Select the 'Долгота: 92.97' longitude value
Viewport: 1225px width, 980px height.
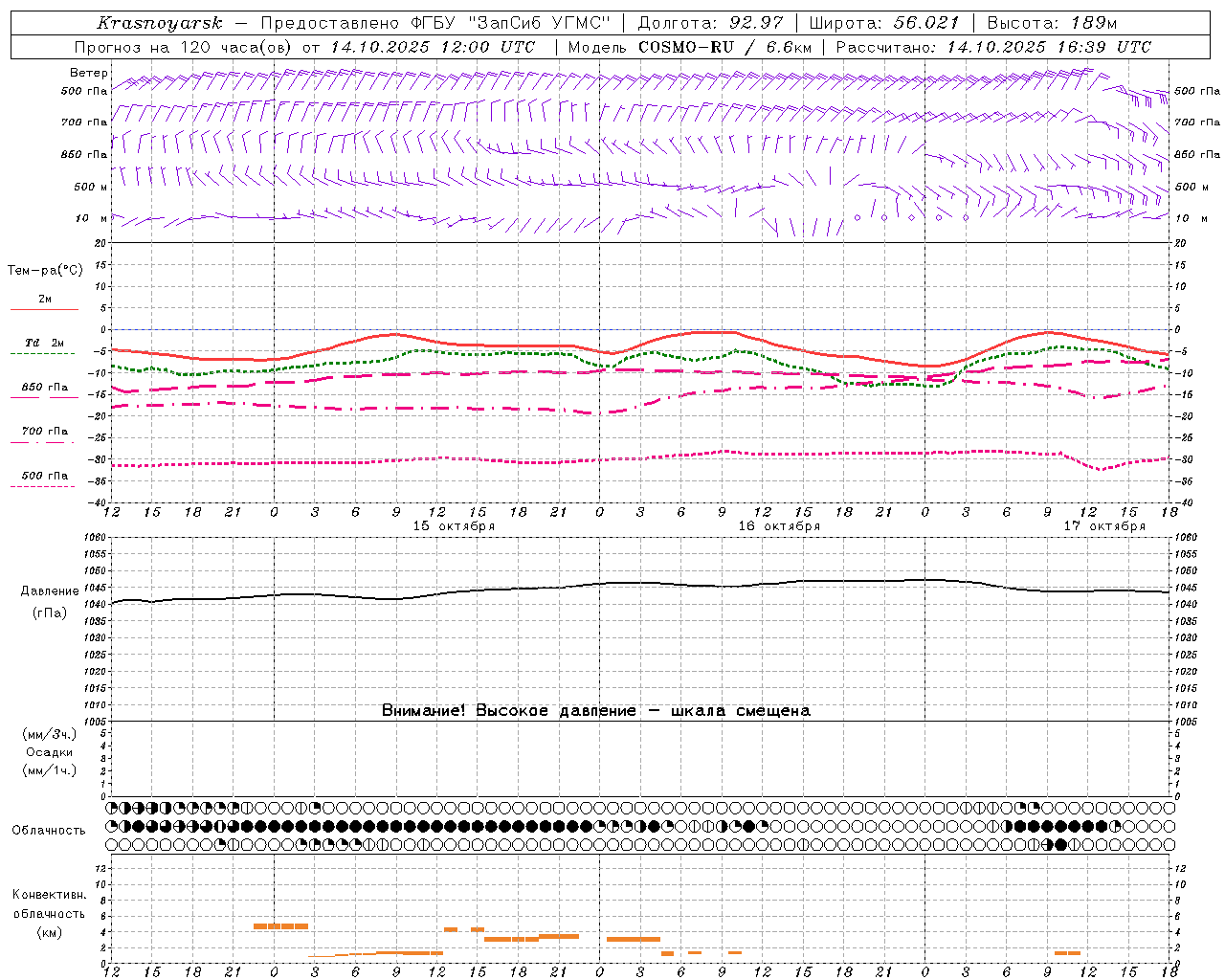tap(710, 23)
